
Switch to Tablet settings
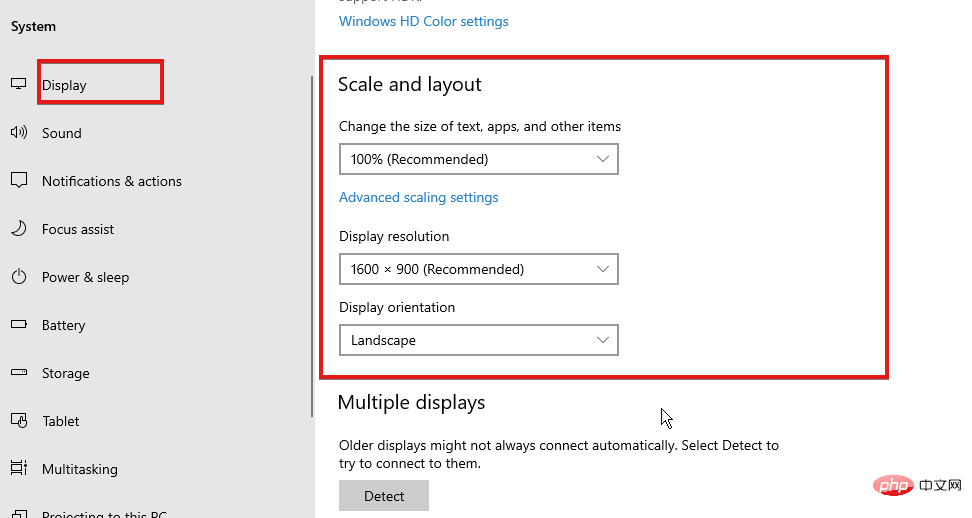60,421
